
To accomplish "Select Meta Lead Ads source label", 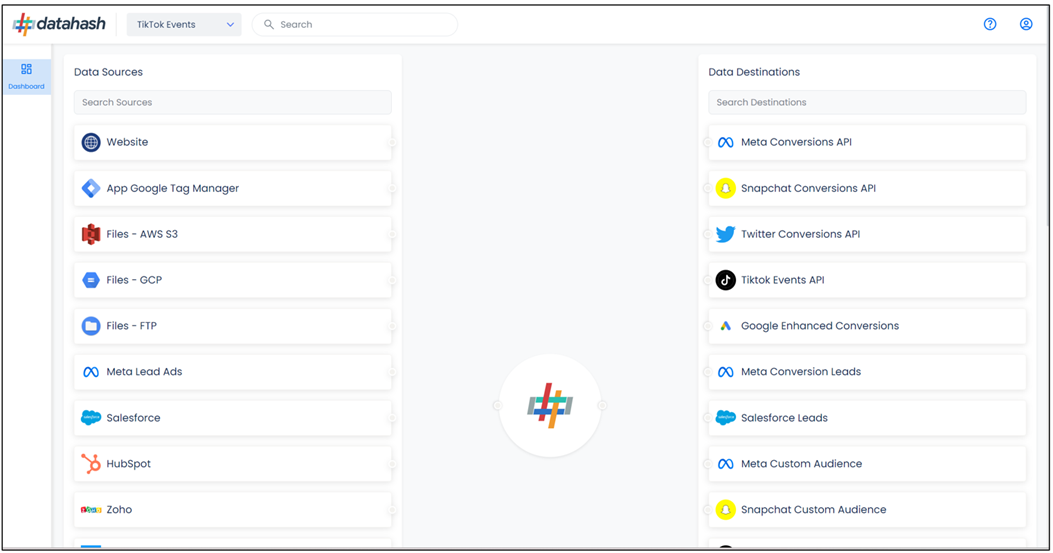I will 144,372.
